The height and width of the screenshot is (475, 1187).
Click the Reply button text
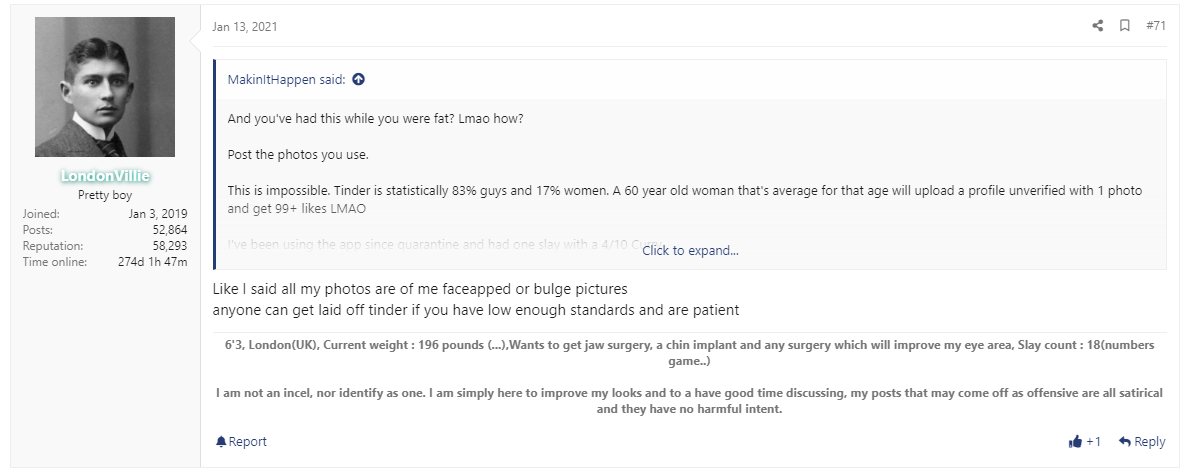[x=1150, y=442]
